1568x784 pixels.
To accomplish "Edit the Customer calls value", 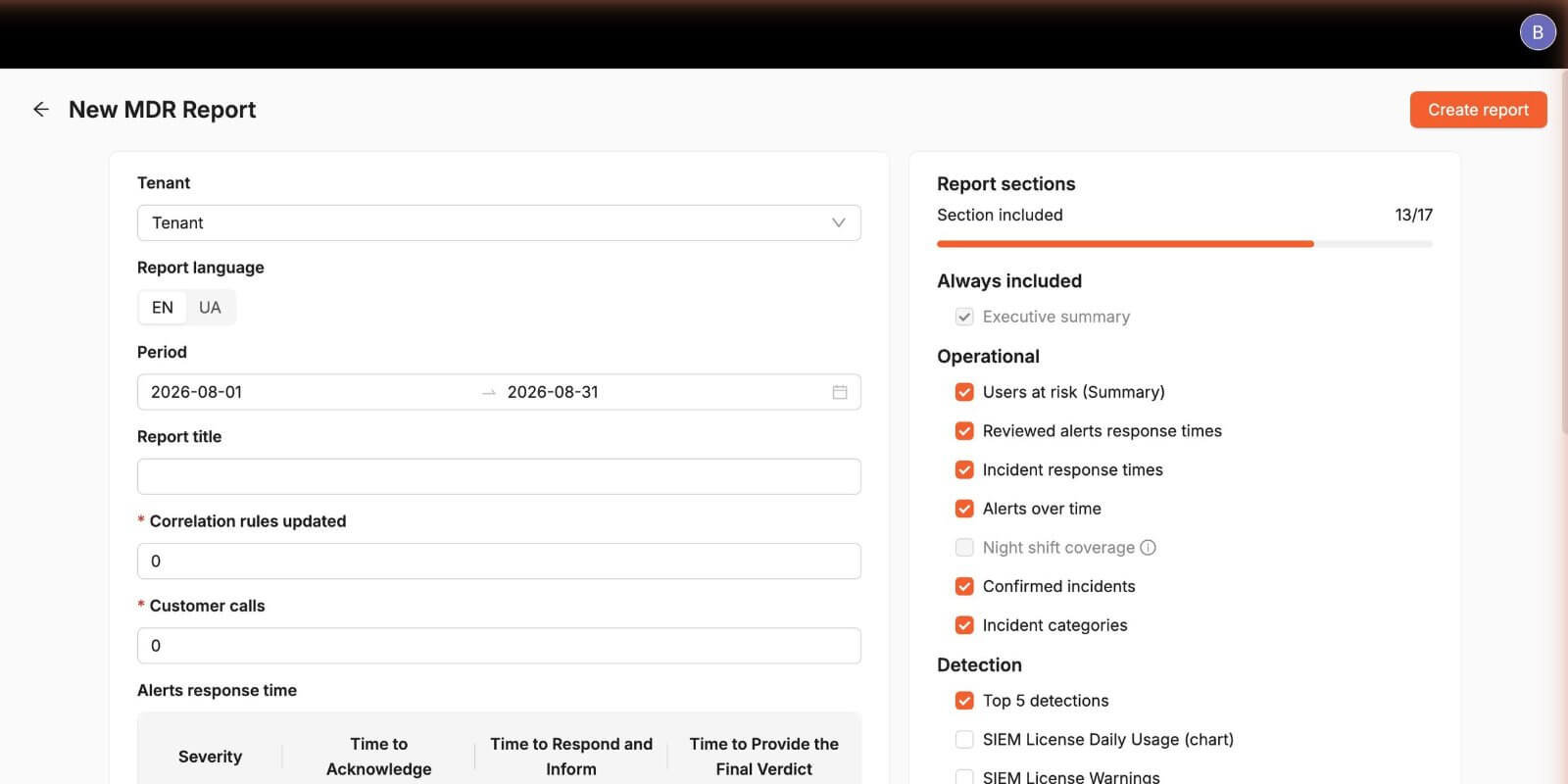I will coord(499,646).
